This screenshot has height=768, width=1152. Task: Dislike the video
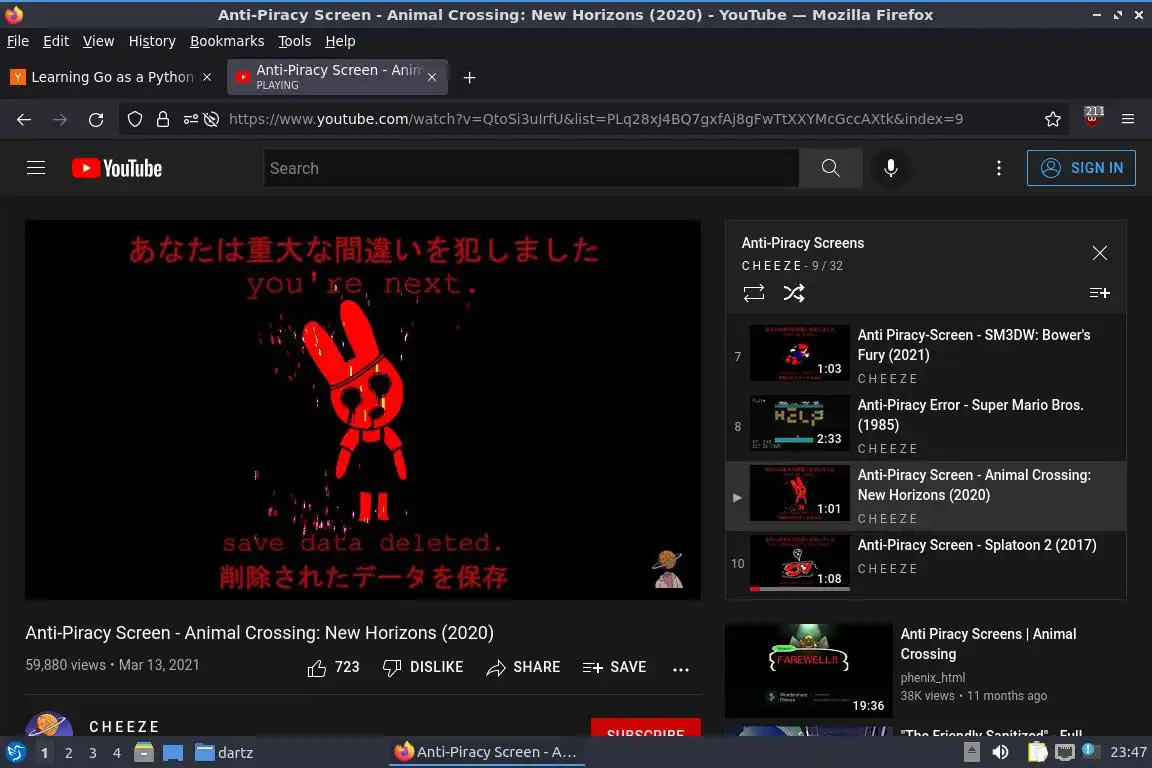pos(423,667)
